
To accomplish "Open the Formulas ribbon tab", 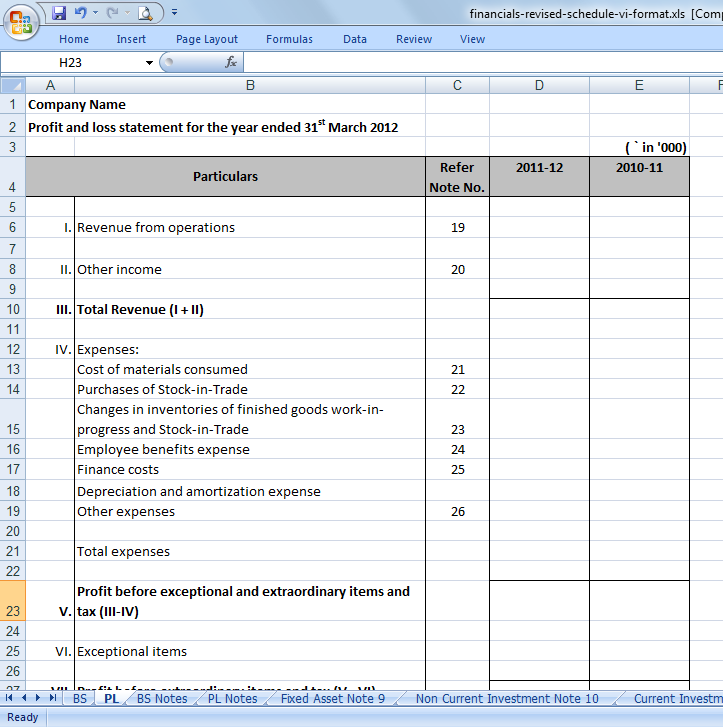I will click(289, 39).
